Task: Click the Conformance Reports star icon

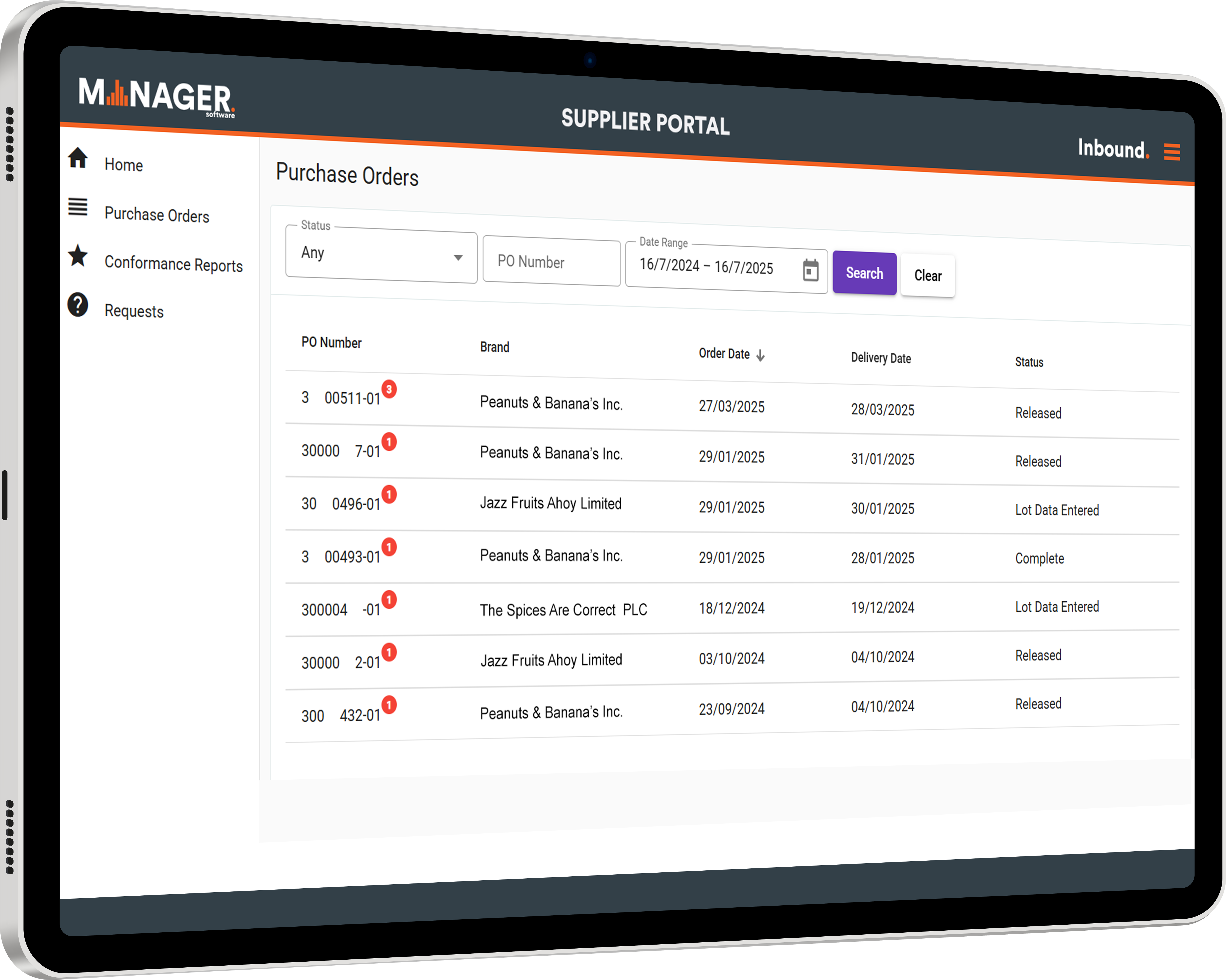Action: pyautogui.click(x=78, y=256)
